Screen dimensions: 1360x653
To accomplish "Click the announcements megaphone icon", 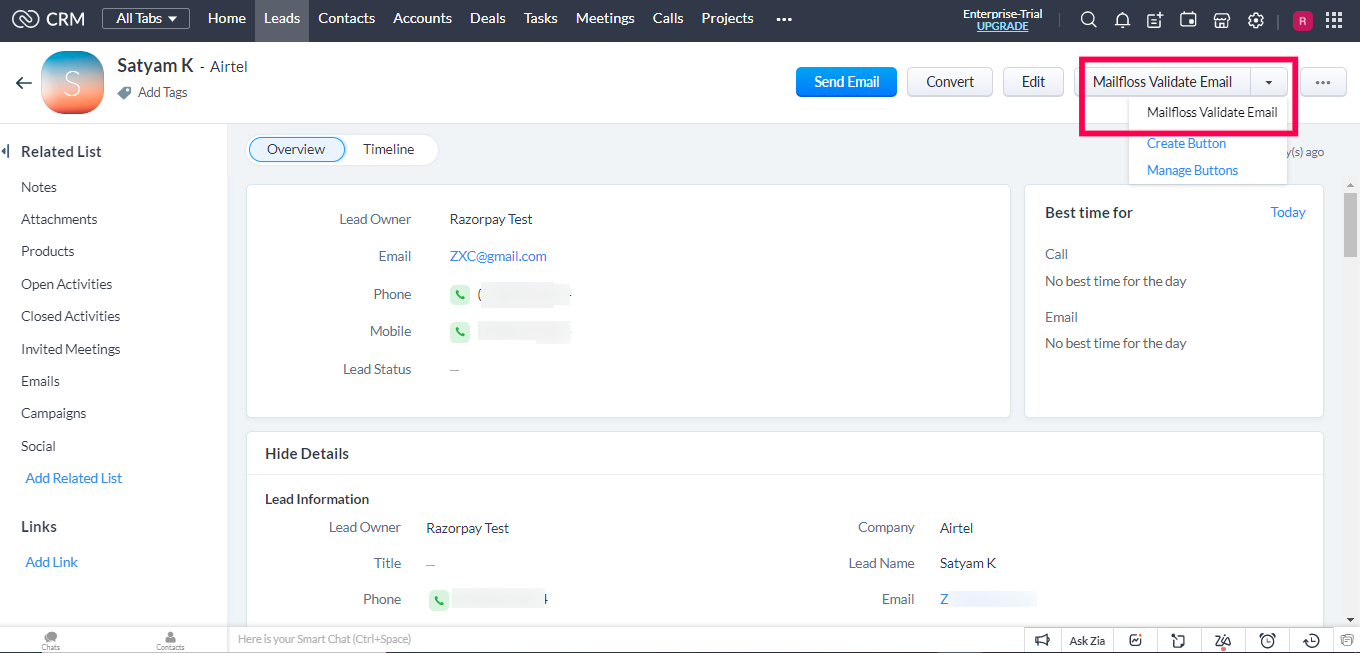I will 1042,640.
